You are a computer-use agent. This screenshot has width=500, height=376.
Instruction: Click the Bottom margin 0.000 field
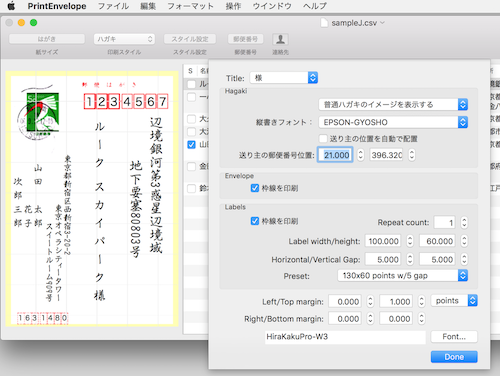click(396, 319)
